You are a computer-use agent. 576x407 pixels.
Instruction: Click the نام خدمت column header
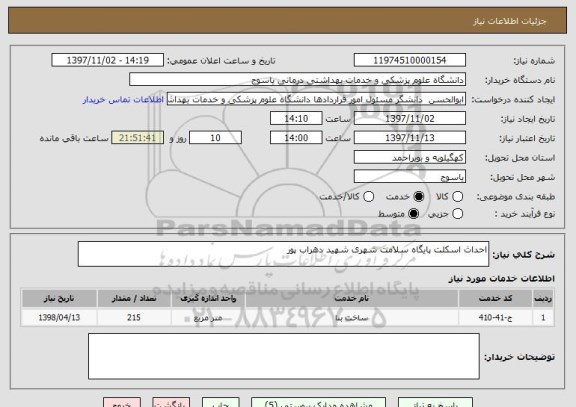[x=352, y=298]
